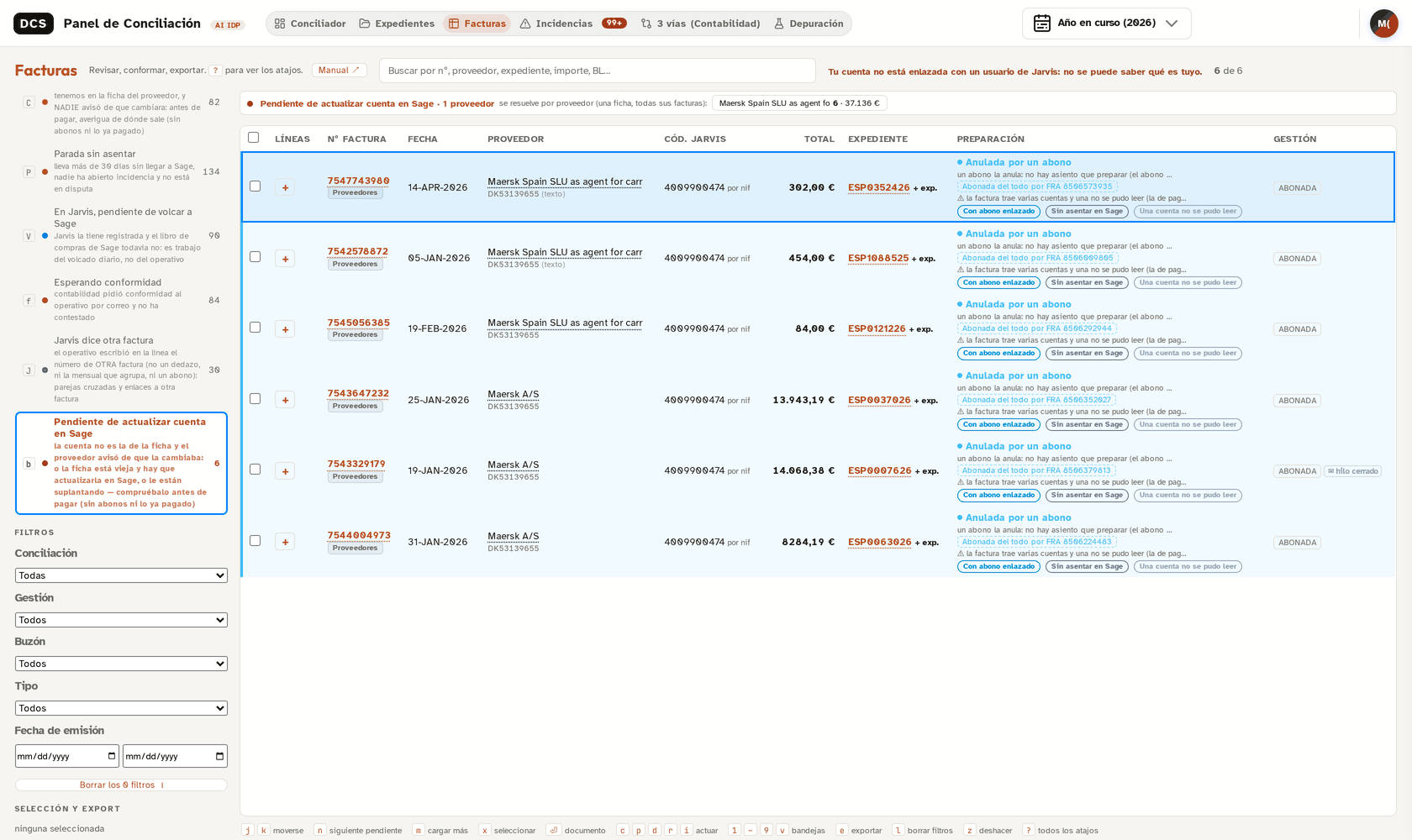Viewport: 1412px width, 840px height.
Task: Select the 'Parada sin asentar' tray
Action: pos(121,171)
